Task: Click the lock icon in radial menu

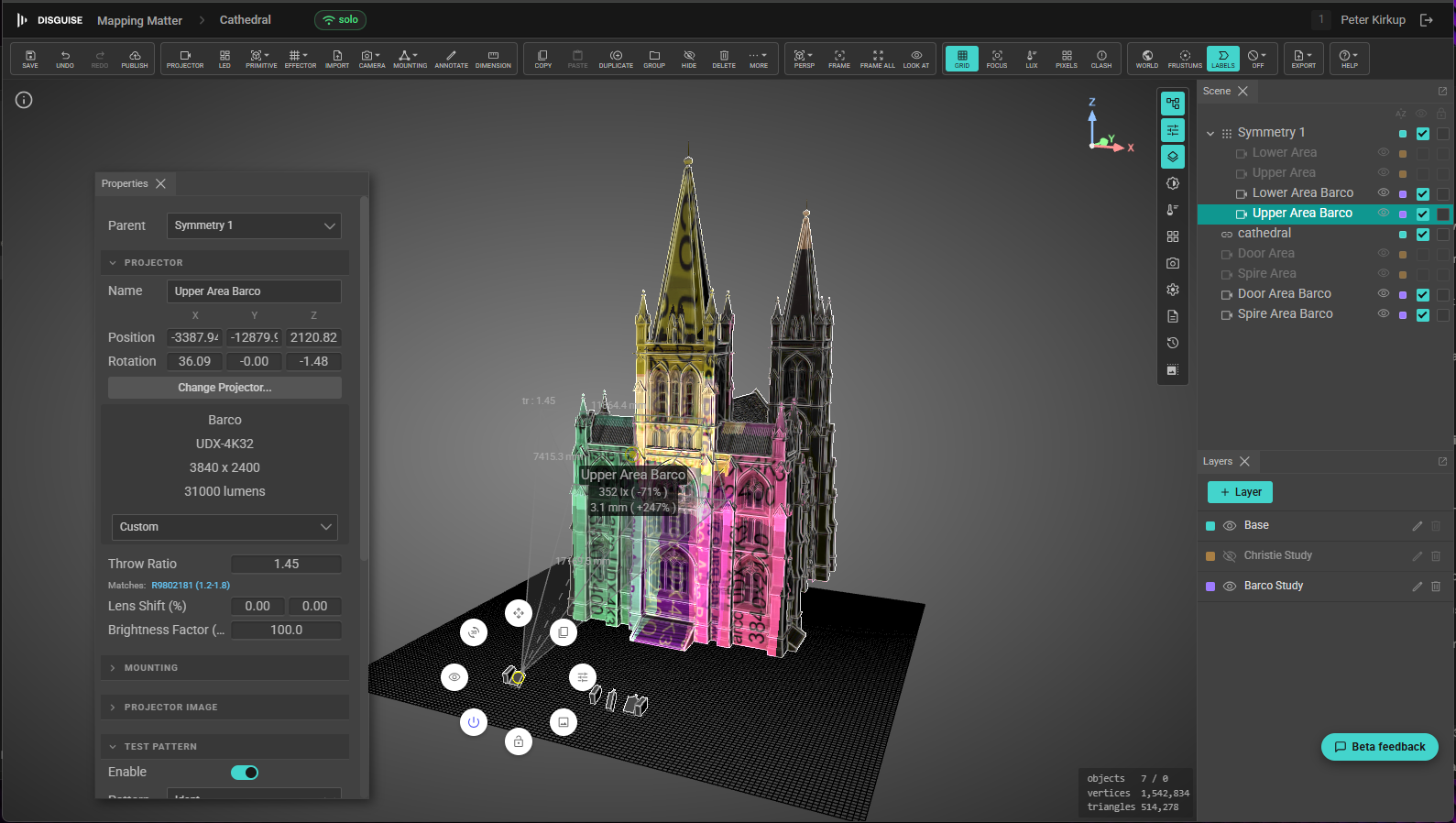Action: (519, 741)
